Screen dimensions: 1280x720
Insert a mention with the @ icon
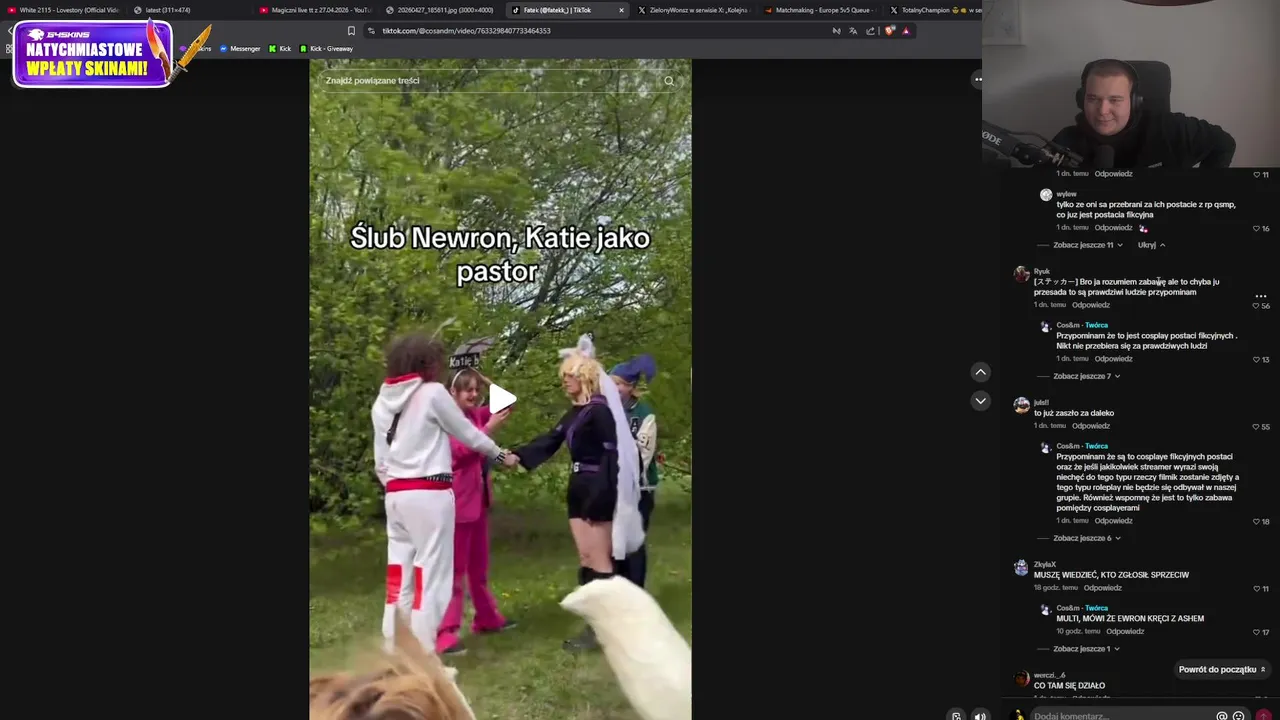[x=1221, y=715]
